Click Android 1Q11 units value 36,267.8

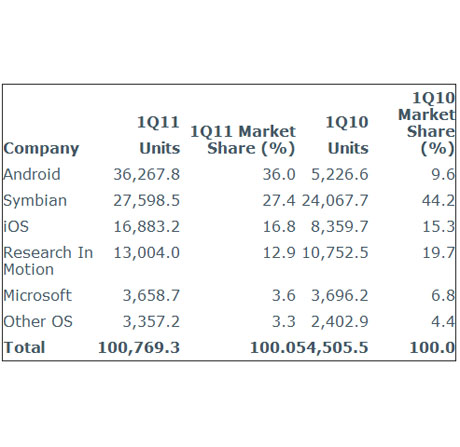point(147,174)
